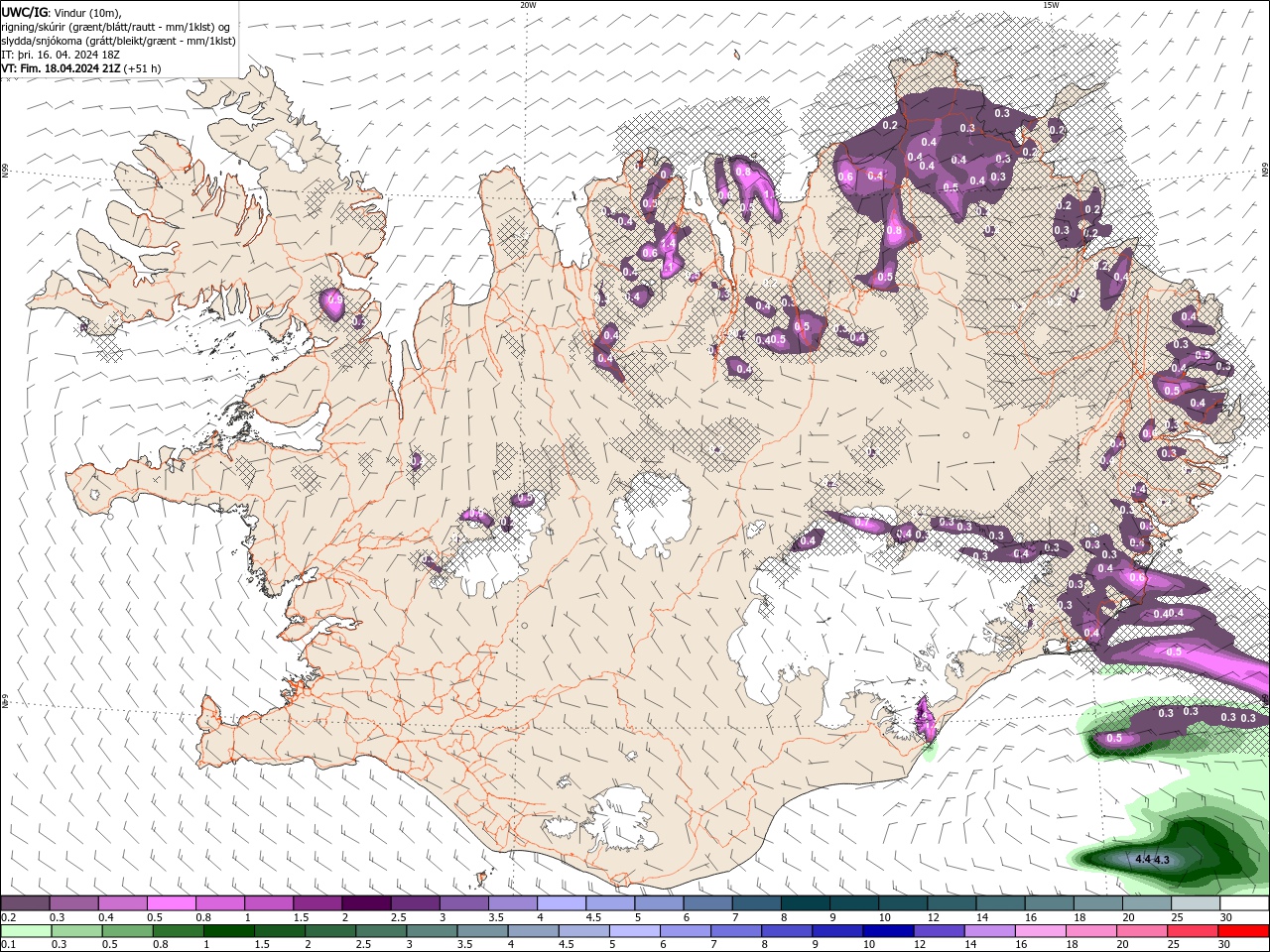Select the crimson 25 rain legend swatch
This screenshot has height=952, width=1270.
(x=1194, y=931)
